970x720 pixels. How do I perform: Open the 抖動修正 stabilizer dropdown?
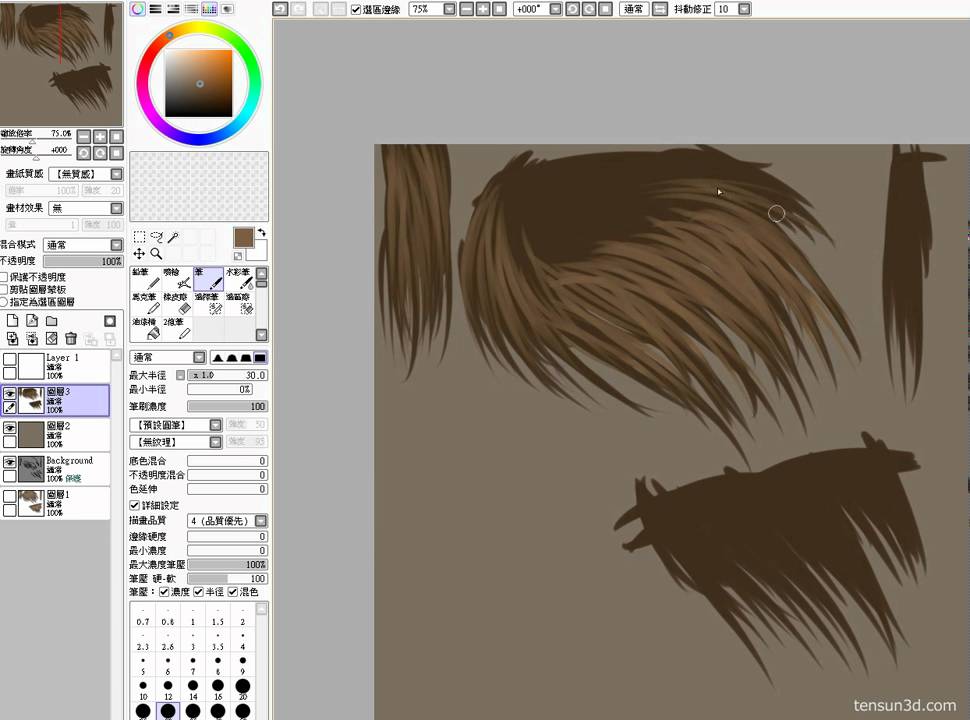click(x=744, y=9)
